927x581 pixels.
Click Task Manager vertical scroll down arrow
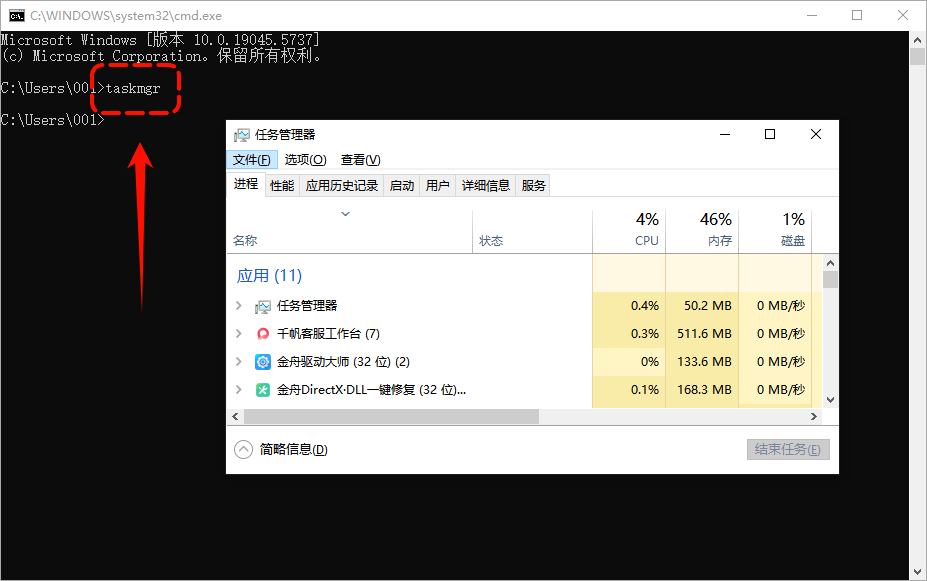tap(830, 400)
